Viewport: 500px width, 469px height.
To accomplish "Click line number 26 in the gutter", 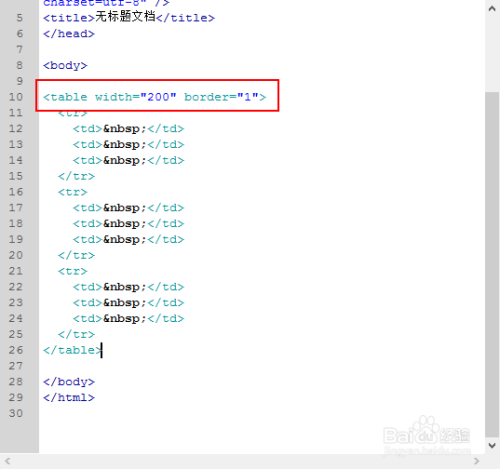I will pyautogui.click(x=16, y=350).
